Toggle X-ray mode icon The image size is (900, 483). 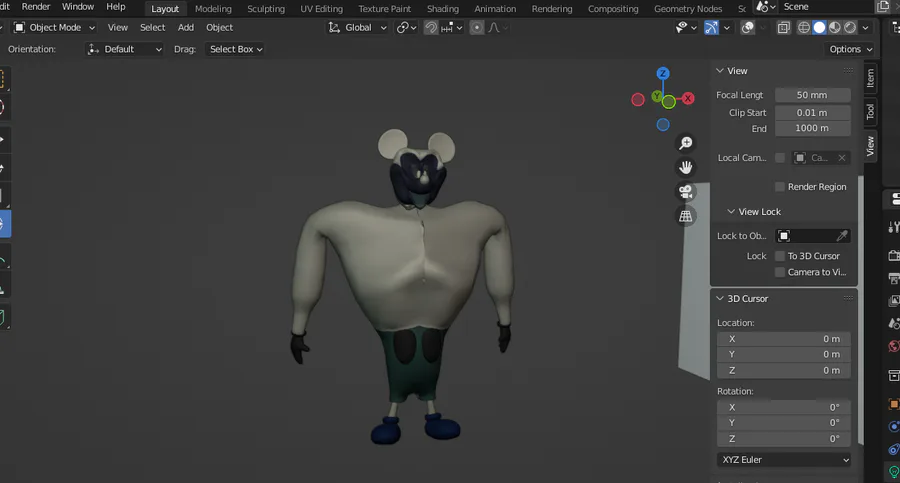coord(783,28)
